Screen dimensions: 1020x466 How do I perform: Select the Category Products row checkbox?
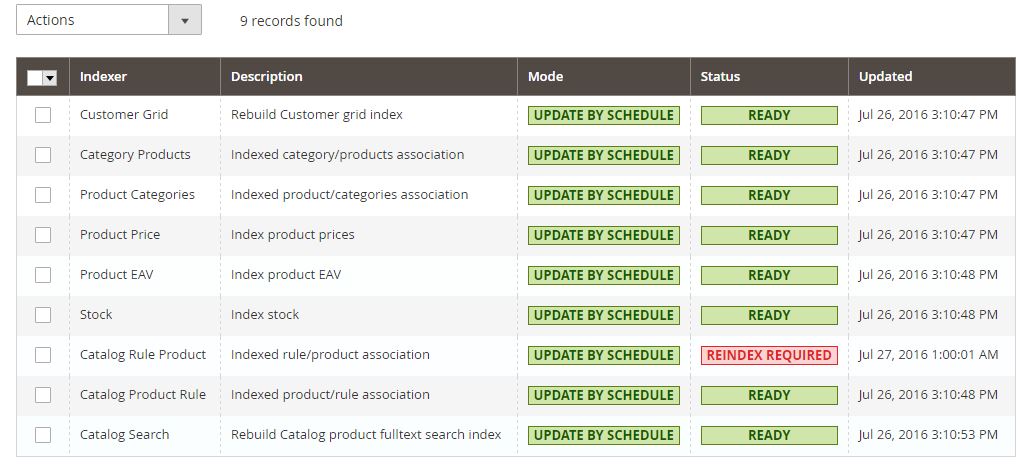tap(43, 155)
